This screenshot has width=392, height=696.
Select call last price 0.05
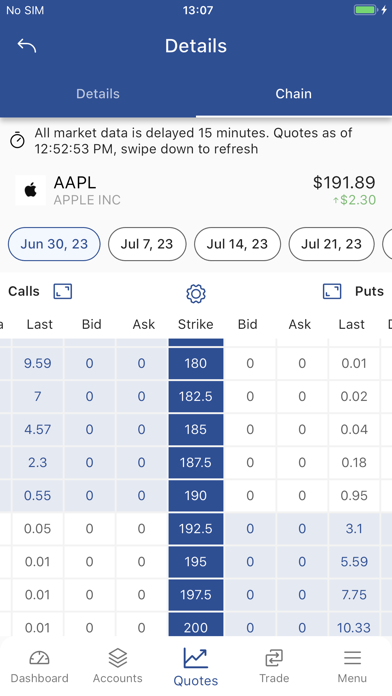pyautogui.click(x=38, y=529)
